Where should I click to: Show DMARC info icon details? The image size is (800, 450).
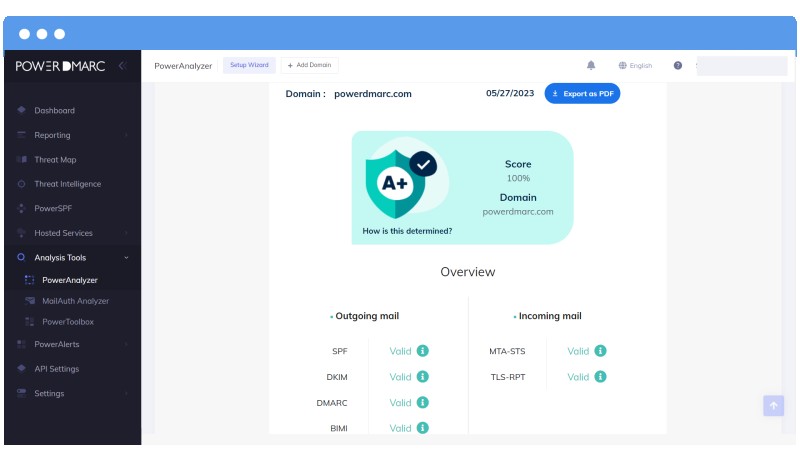(422, 403)
